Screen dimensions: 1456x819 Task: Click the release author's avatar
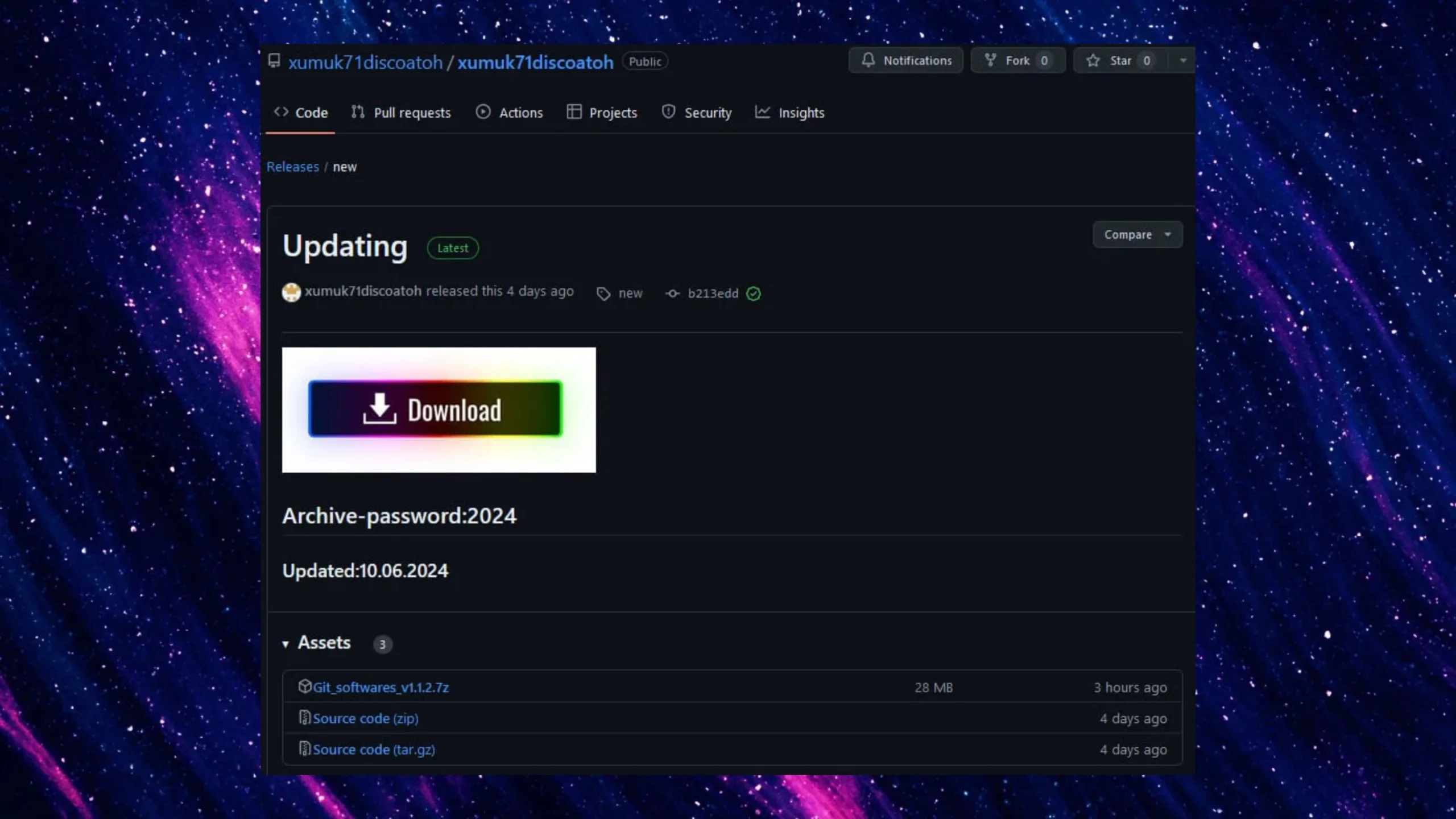pos(291,292)
